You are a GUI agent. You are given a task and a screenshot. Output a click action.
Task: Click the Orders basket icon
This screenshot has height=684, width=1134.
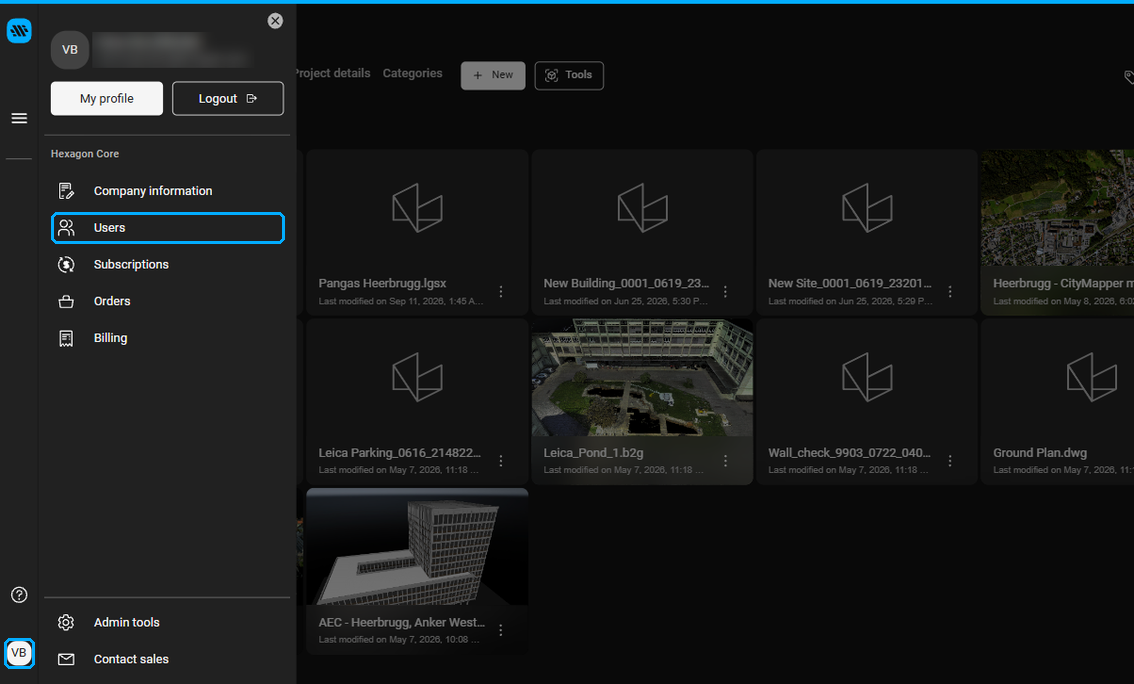tap(66, 302)
